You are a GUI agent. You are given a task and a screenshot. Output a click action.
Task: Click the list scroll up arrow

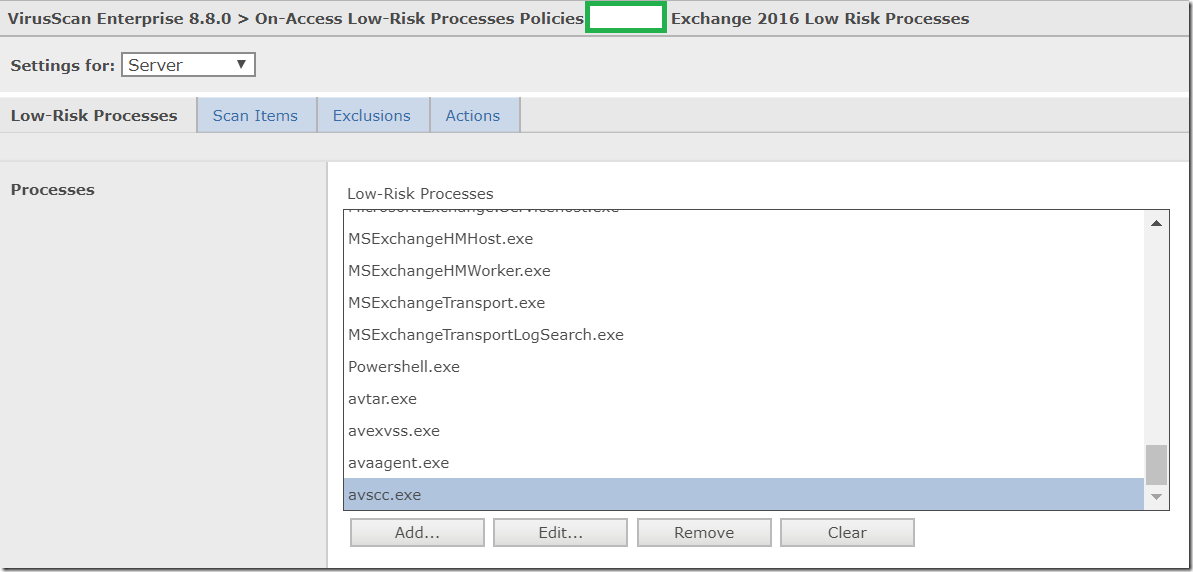1156,223
